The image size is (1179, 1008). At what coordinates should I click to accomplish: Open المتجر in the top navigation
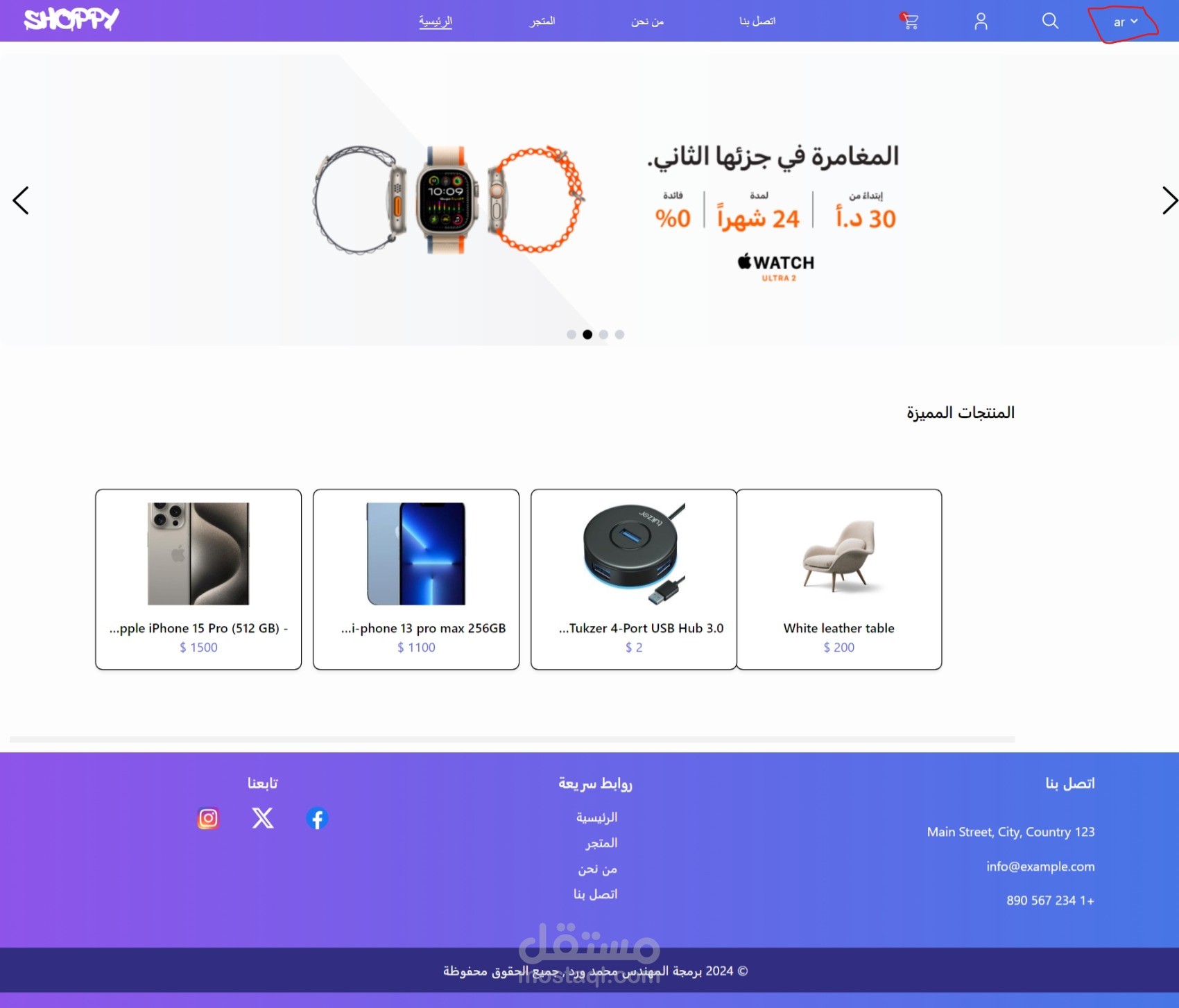tap(542, 21)
